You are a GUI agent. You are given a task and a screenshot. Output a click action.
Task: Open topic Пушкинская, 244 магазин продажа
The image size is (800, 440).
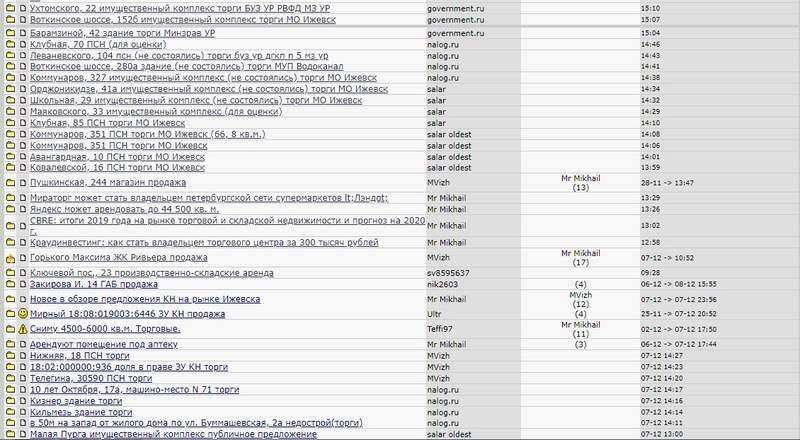click(108, 182)
